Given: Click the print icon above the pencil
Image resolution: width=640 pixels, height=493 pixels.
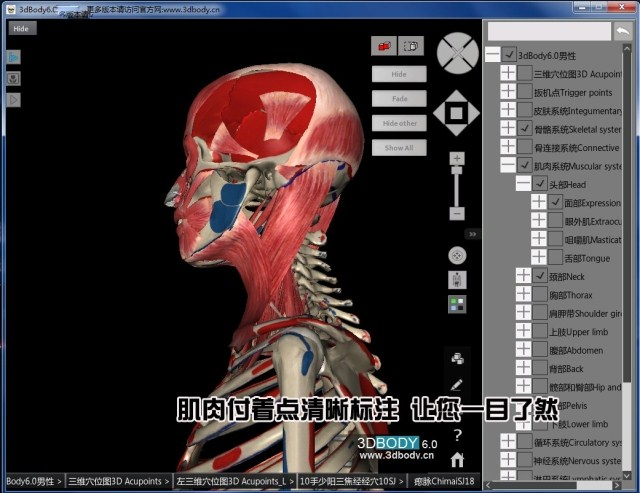Looking at the screenshot, I should pos(457,358).
